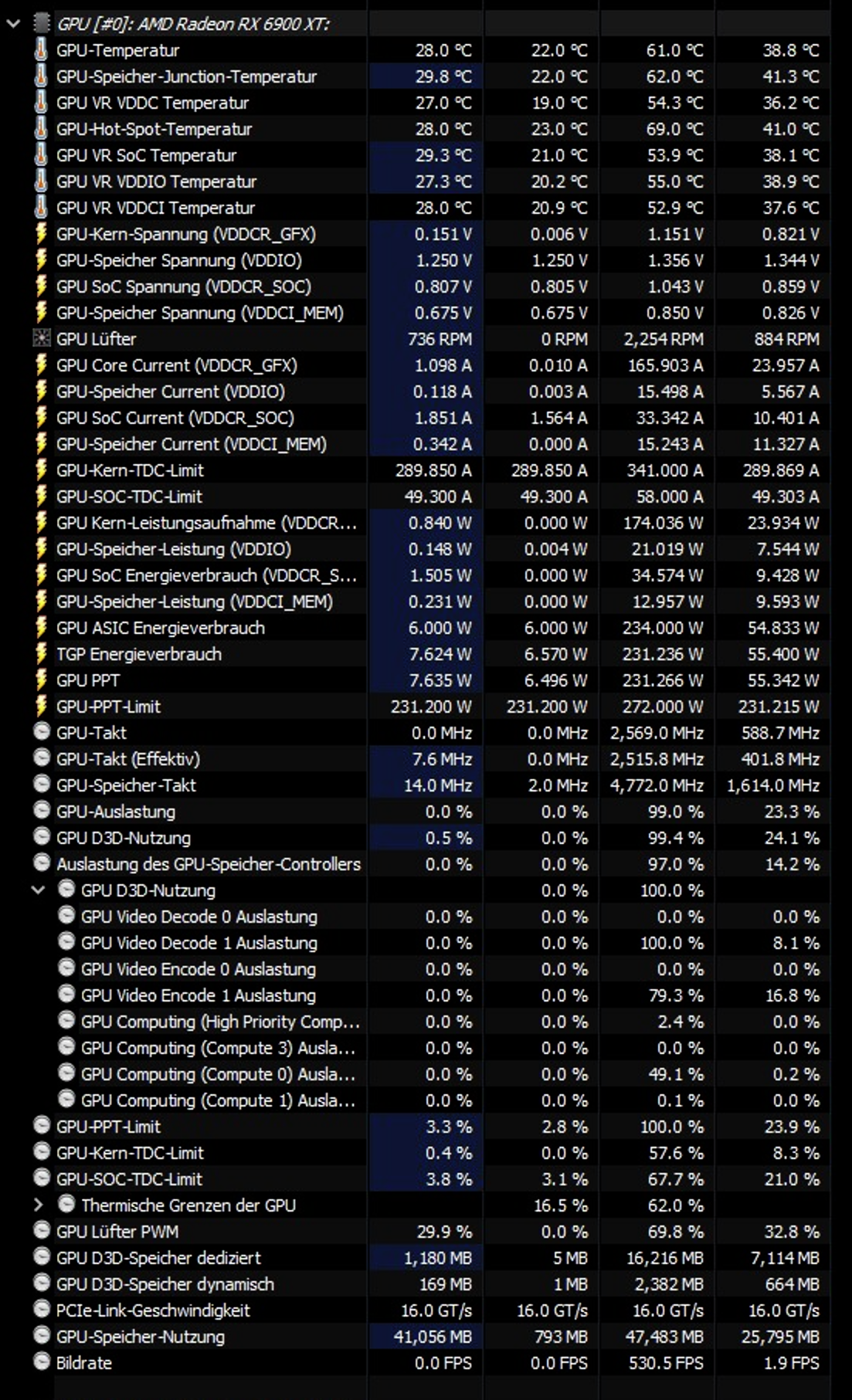This screenshot has width=852, height=1400.
Task: Click lightning icon of GPU-Kern-Spannung (VDDCR_GFX)
Action: pyautogui.click(x=41, y=234)
